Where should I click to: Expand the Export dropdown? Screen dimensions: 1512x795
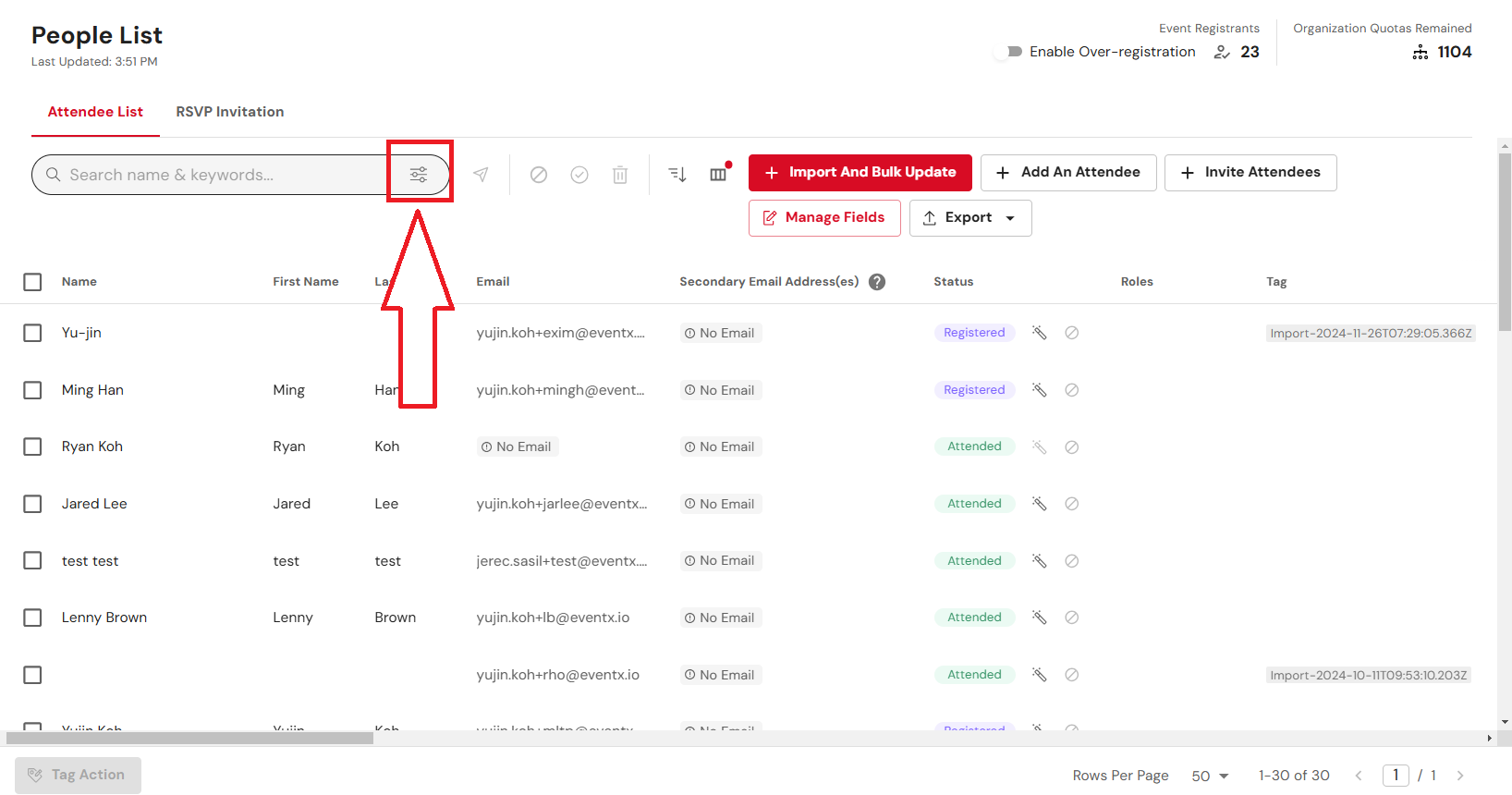tap(970, 218)
